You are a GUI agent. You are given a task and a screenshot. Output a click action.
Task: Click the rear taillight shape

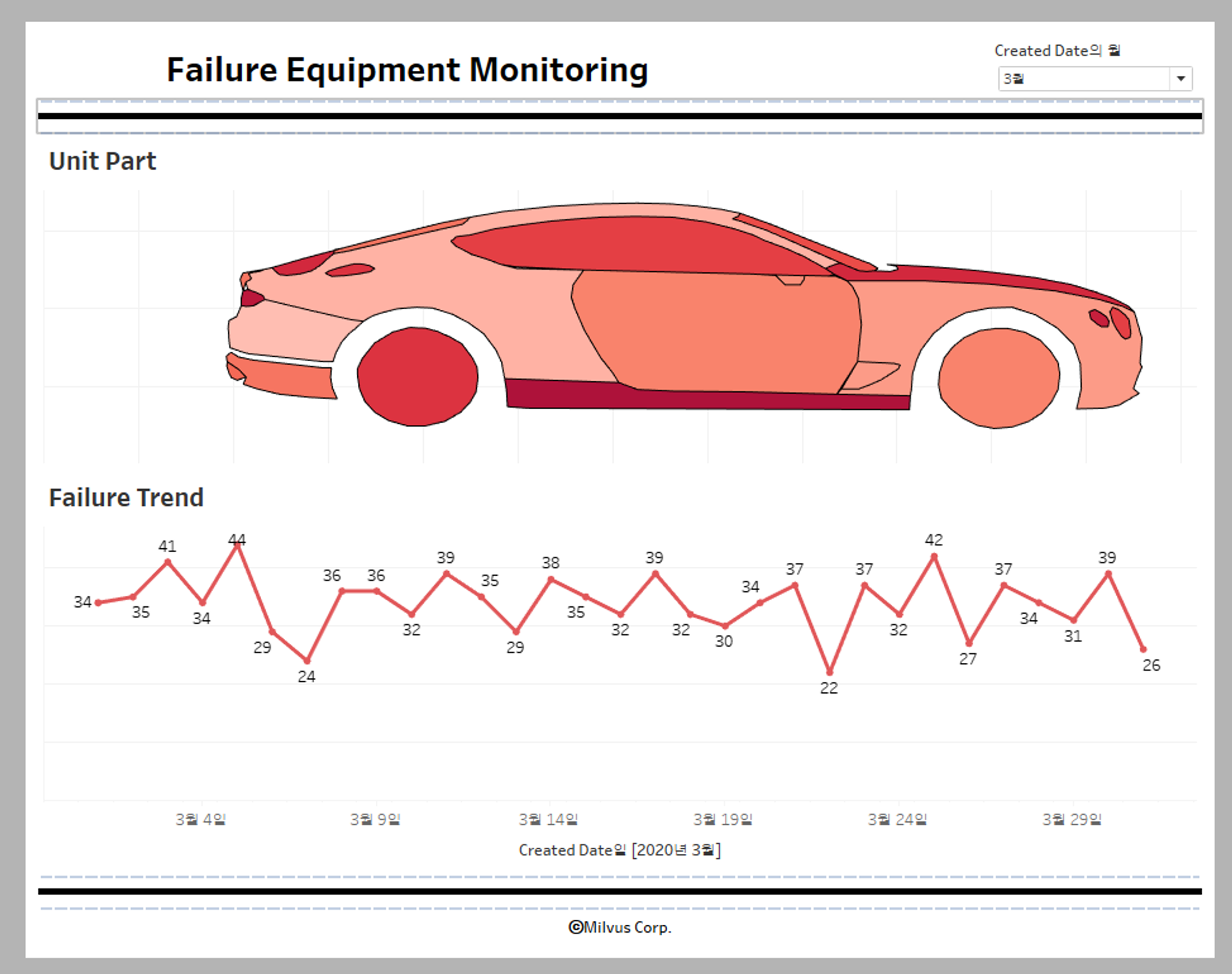tap(251, 298)
